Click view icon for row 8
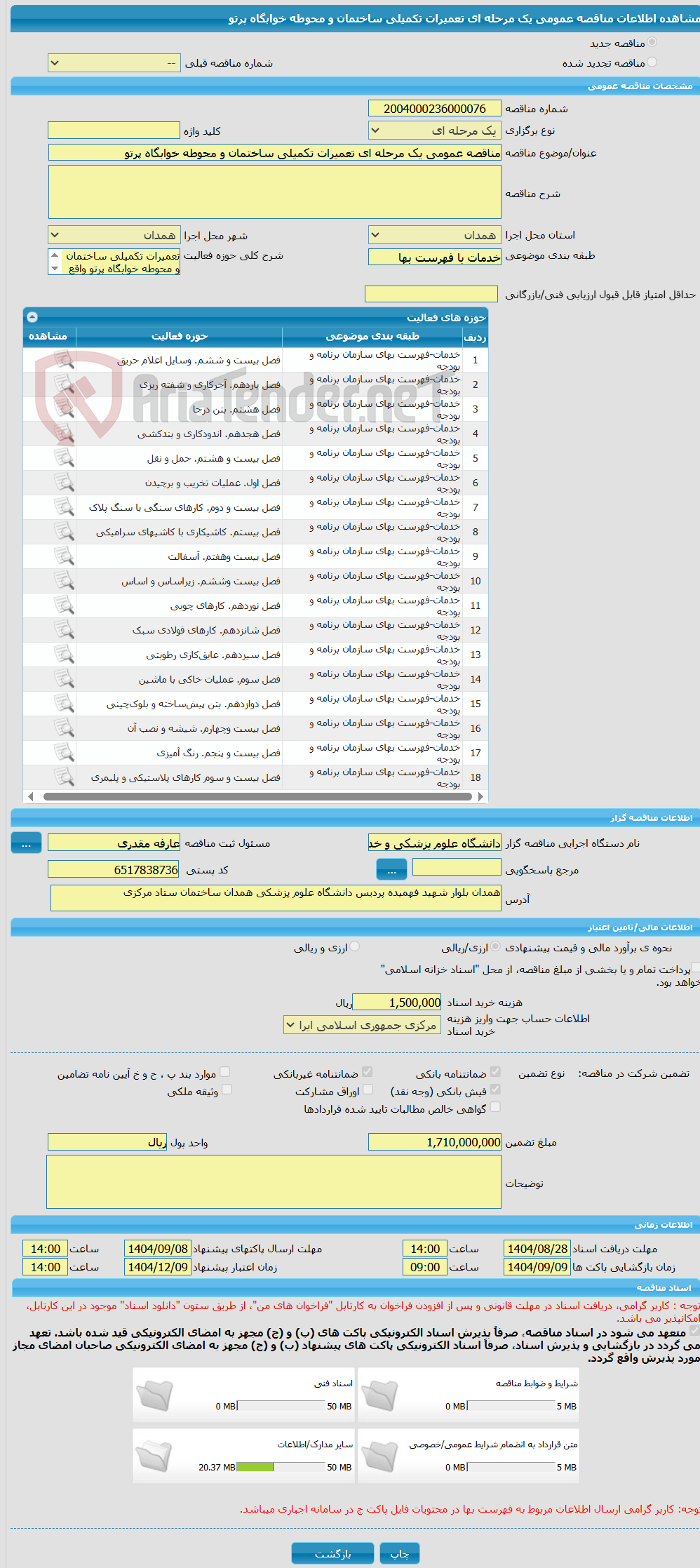The image size is (700, 1568). (x=64, y=532)
